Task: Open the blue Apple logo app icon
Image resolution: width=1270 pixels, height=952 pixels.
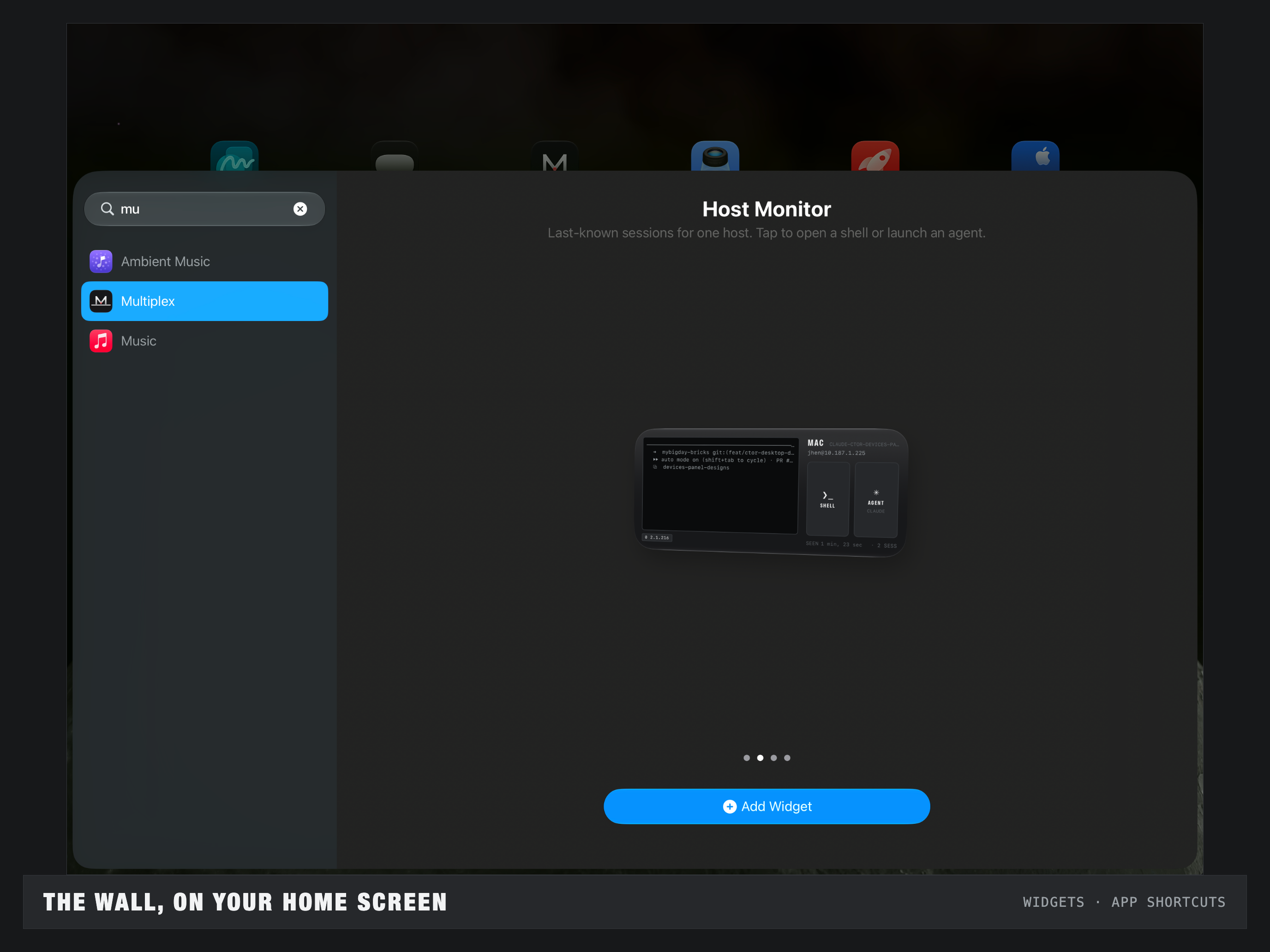Action: point(1035,156)
